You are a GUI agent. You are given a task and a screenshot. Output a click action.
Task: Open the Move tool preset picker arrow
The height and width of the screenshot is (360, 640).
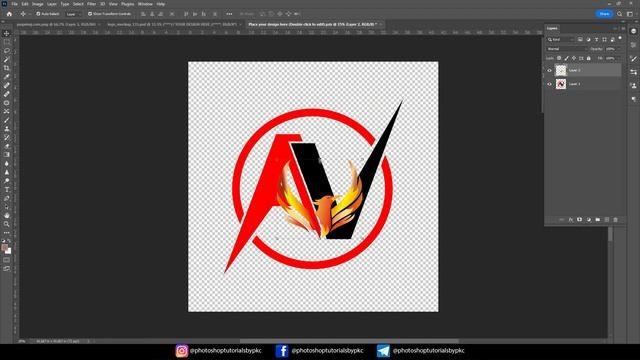[29, 14]
